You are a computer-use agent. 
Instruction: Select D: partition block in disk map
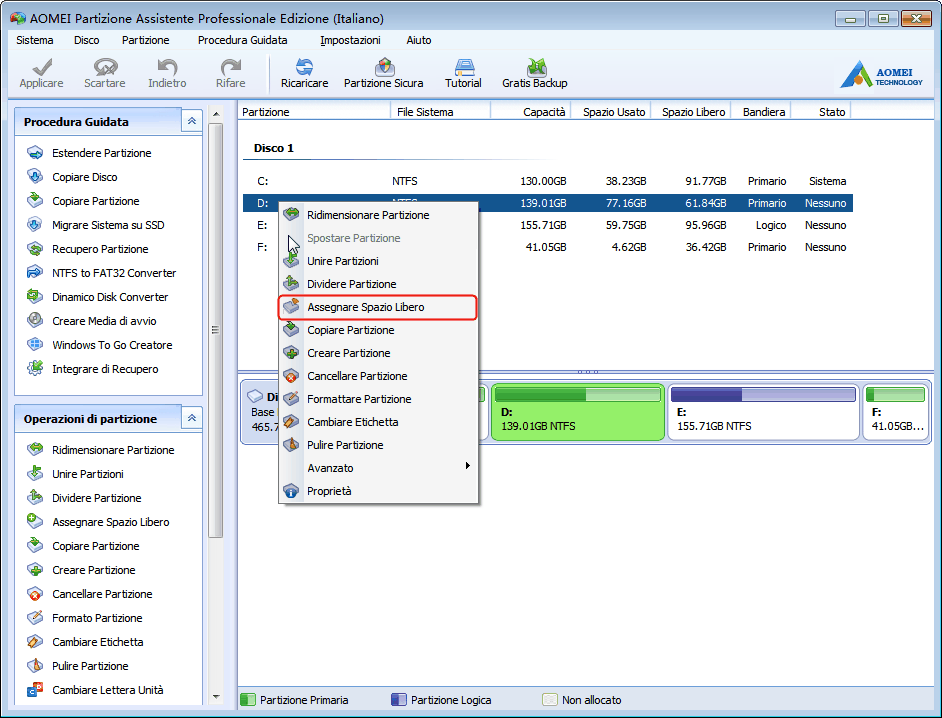coord(578,412)
